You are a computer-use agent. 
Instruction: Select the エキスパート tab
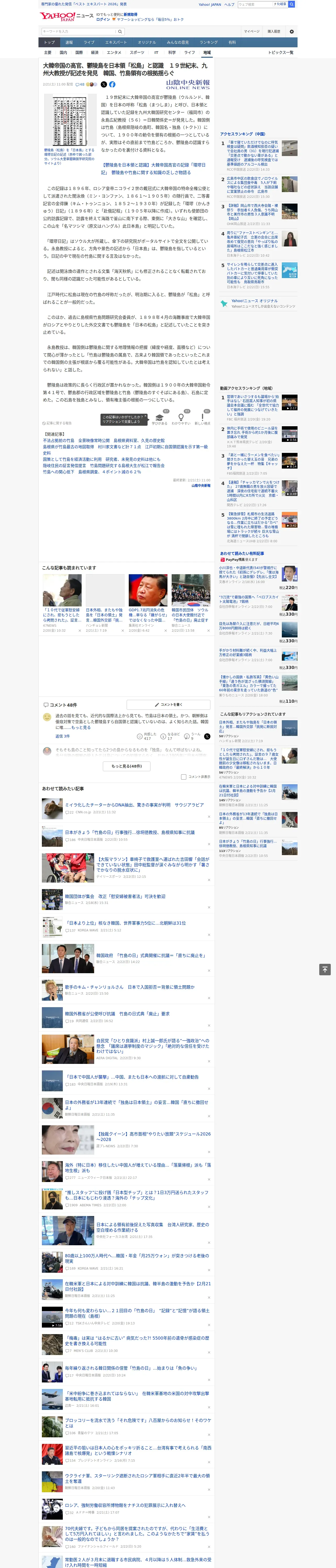116,42
